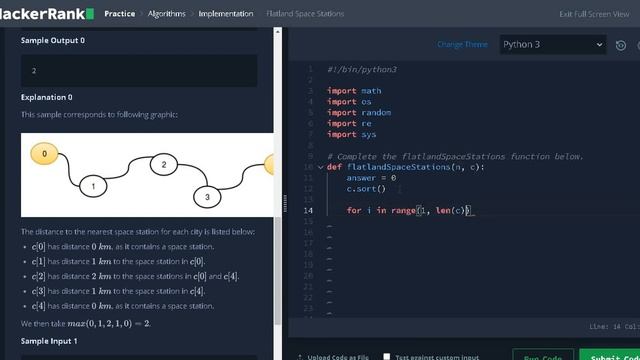Enable Test against custom input checkbox
The image size is (640, 360).
click(x=386, y=356)
